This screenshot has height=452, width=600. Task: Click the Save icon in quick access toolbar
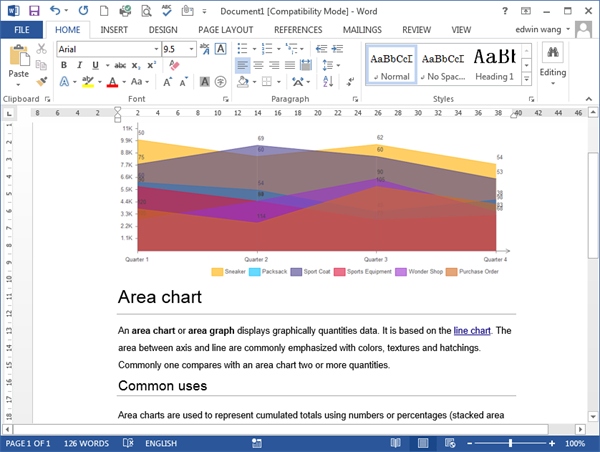tap(33, 10)
